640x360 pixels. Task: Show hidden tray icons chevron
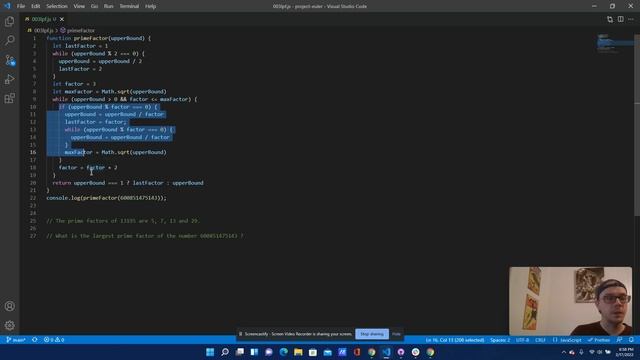[x=564, y=352]
